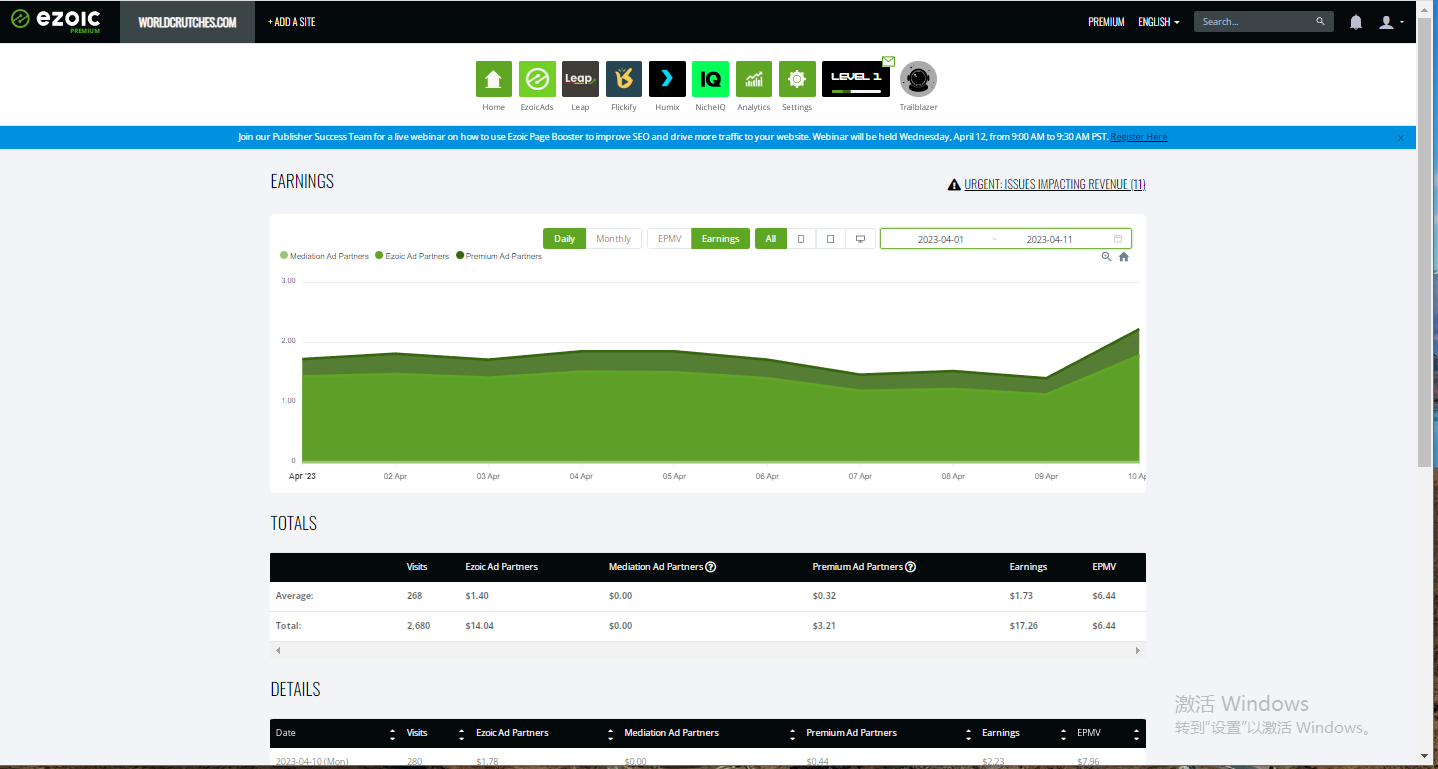The width and height of the screenshot is (1438, 769).
Task: Click the page vertical scrollbar thumb
Action: point(1424,240)
